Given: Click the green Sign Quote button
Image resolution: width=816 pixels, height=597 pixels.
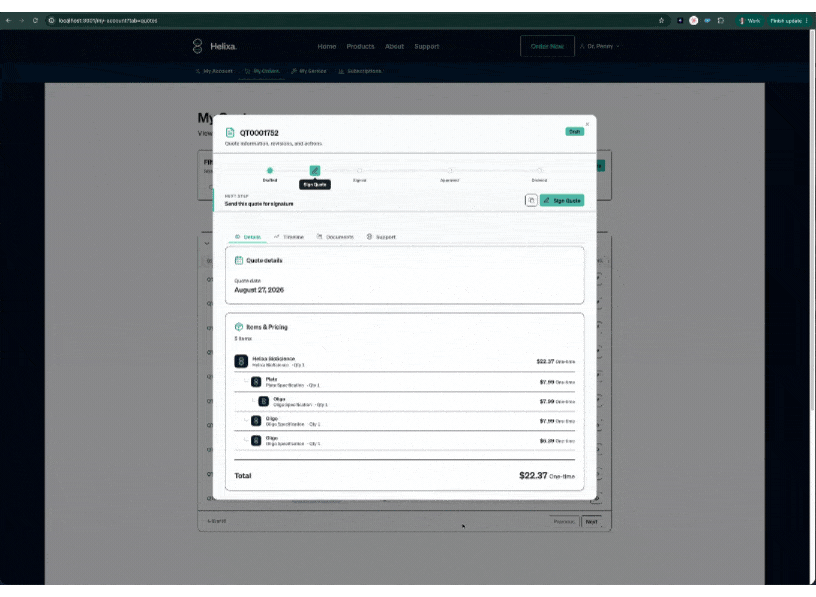Looking at the screenshot, I should (x=562, y=200).
